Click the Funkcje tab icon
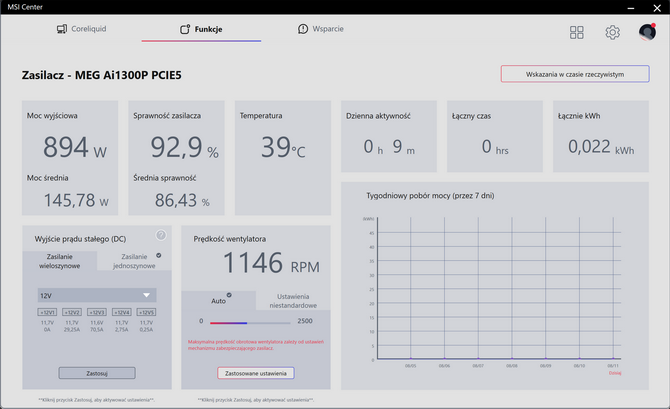 tap(185, 29)
